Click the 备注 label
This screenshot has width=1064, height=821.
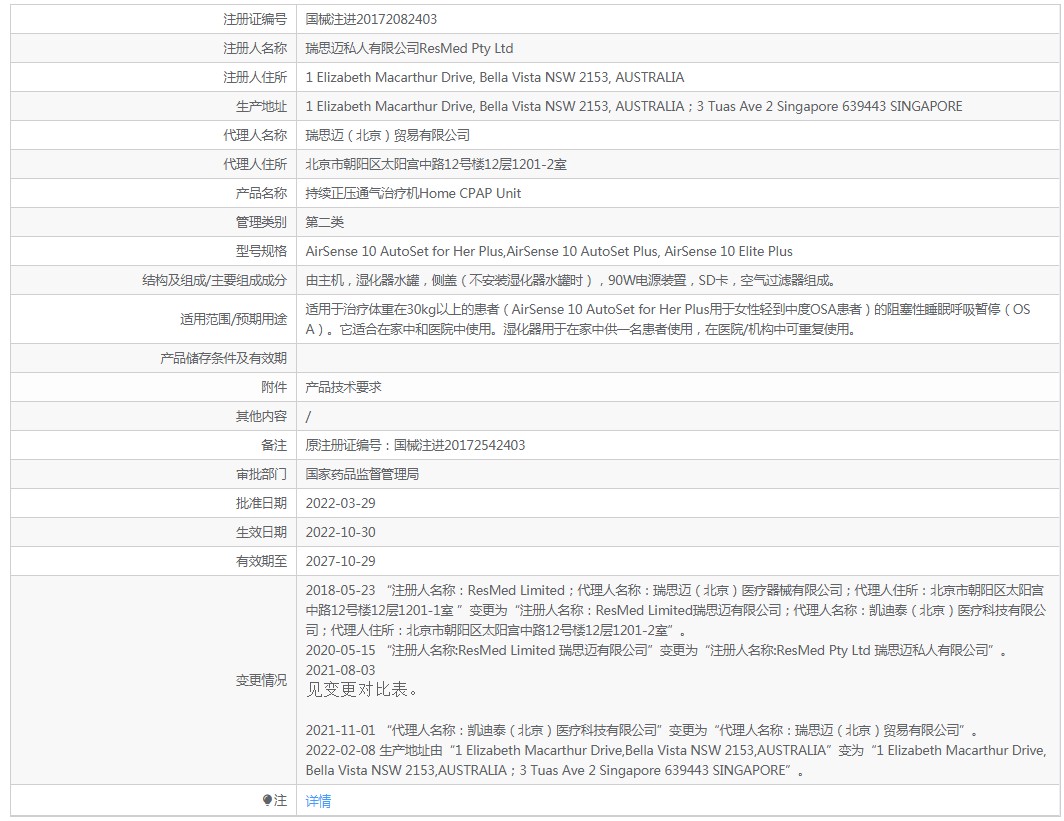coord(274,445)
